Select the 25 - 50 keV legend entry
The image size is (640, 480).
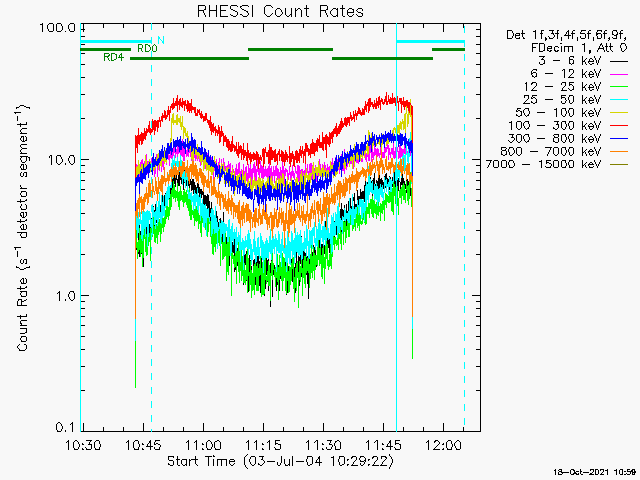pos(576,100)
